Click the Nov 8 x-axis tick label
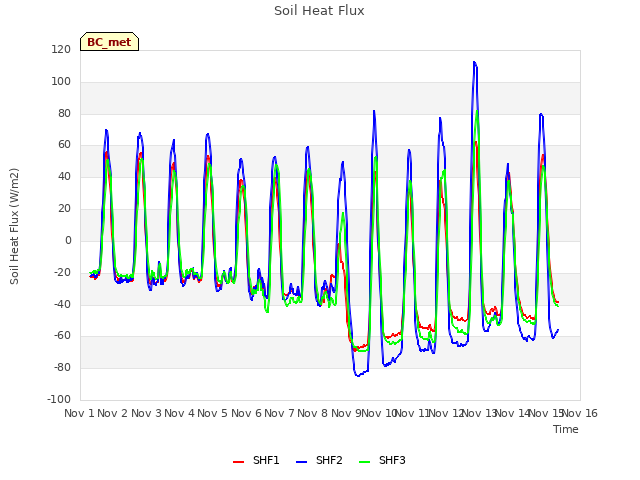This screenshot has height=480, width=640. pyautogui.click(x=313, y=413)
